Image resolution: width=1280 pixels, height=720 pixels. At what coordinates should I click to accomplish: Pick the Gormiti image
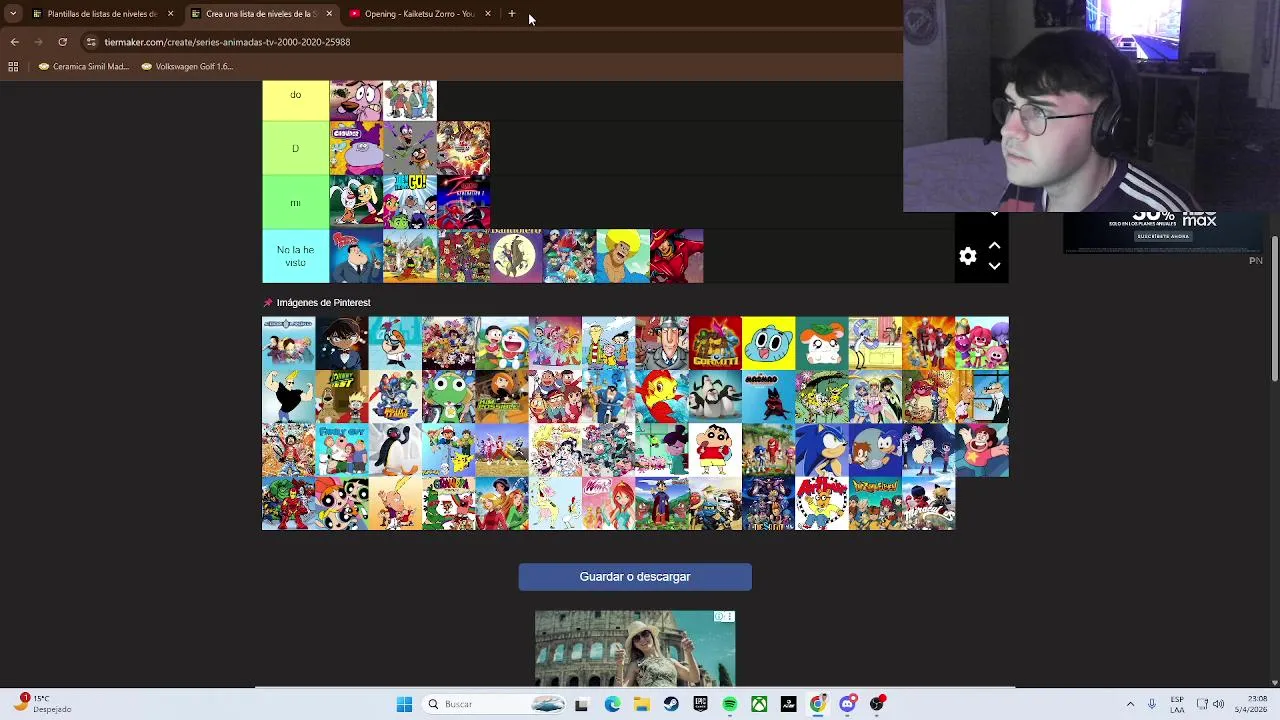(x=715, y=343)
